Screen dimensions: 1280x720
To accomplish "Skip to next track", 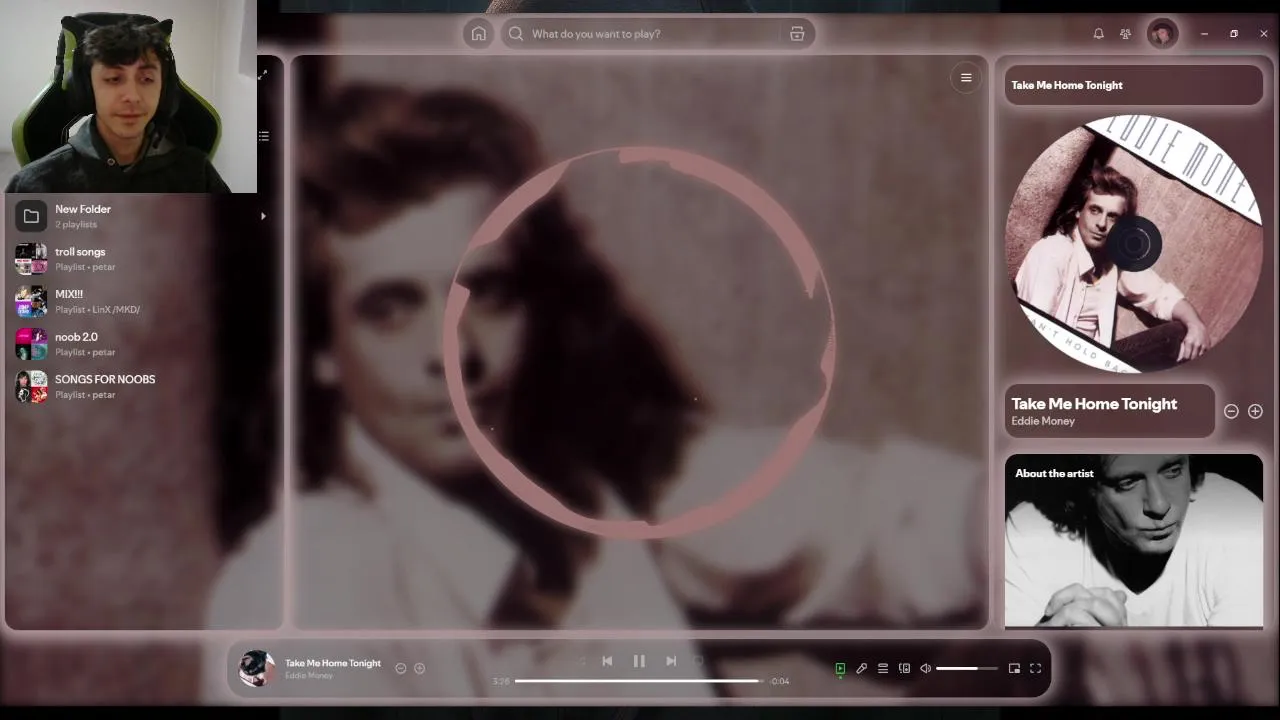I will 671,661.
